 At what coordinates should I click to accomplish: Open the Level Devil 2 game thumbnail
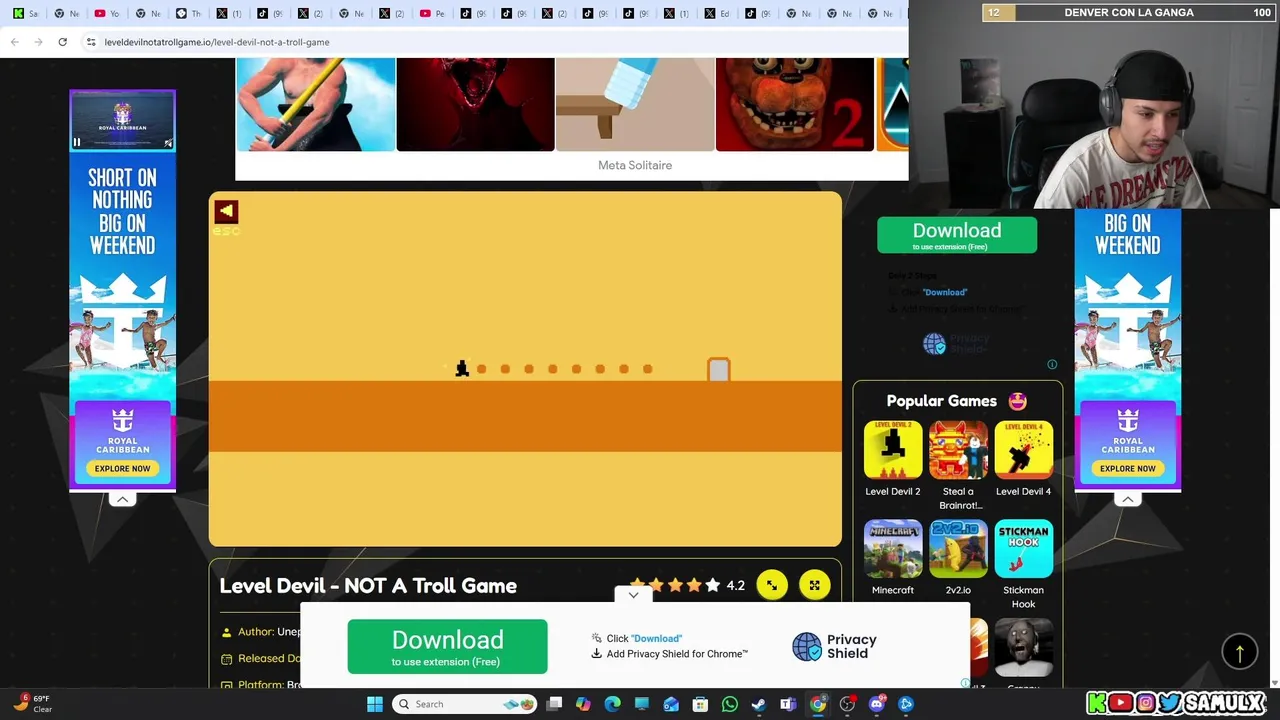(893, 451)
